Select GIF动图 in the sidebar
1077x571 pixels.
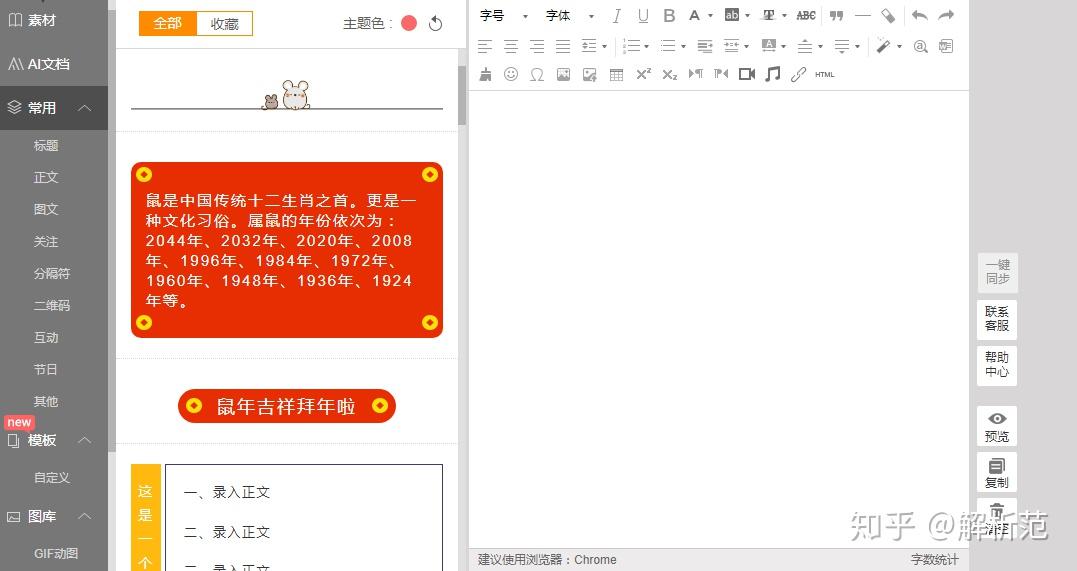[x=56, y=553]
